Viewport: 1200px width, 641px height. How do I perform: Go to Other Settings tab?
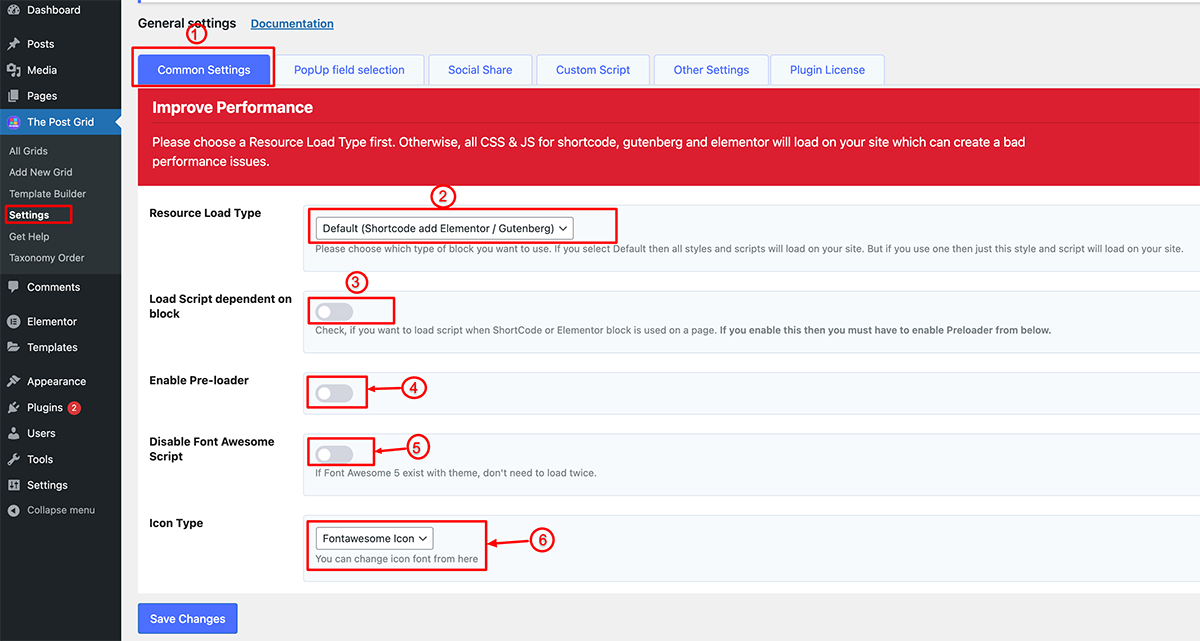click(x=711, y=70)
